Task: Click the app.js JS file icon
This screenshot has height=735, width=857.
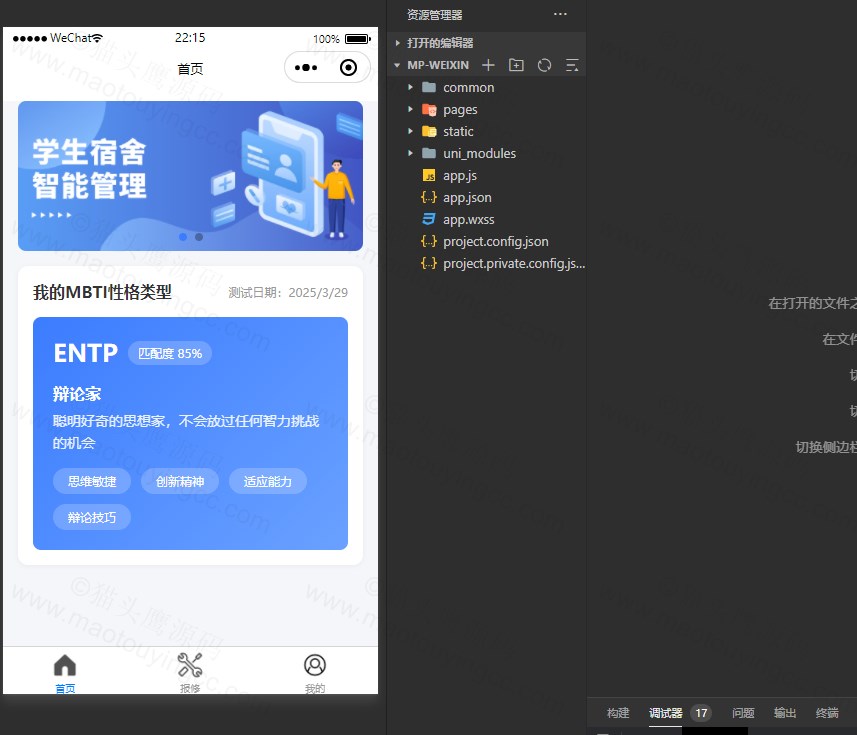Action: pyautogui.click(x=429, y=175)
